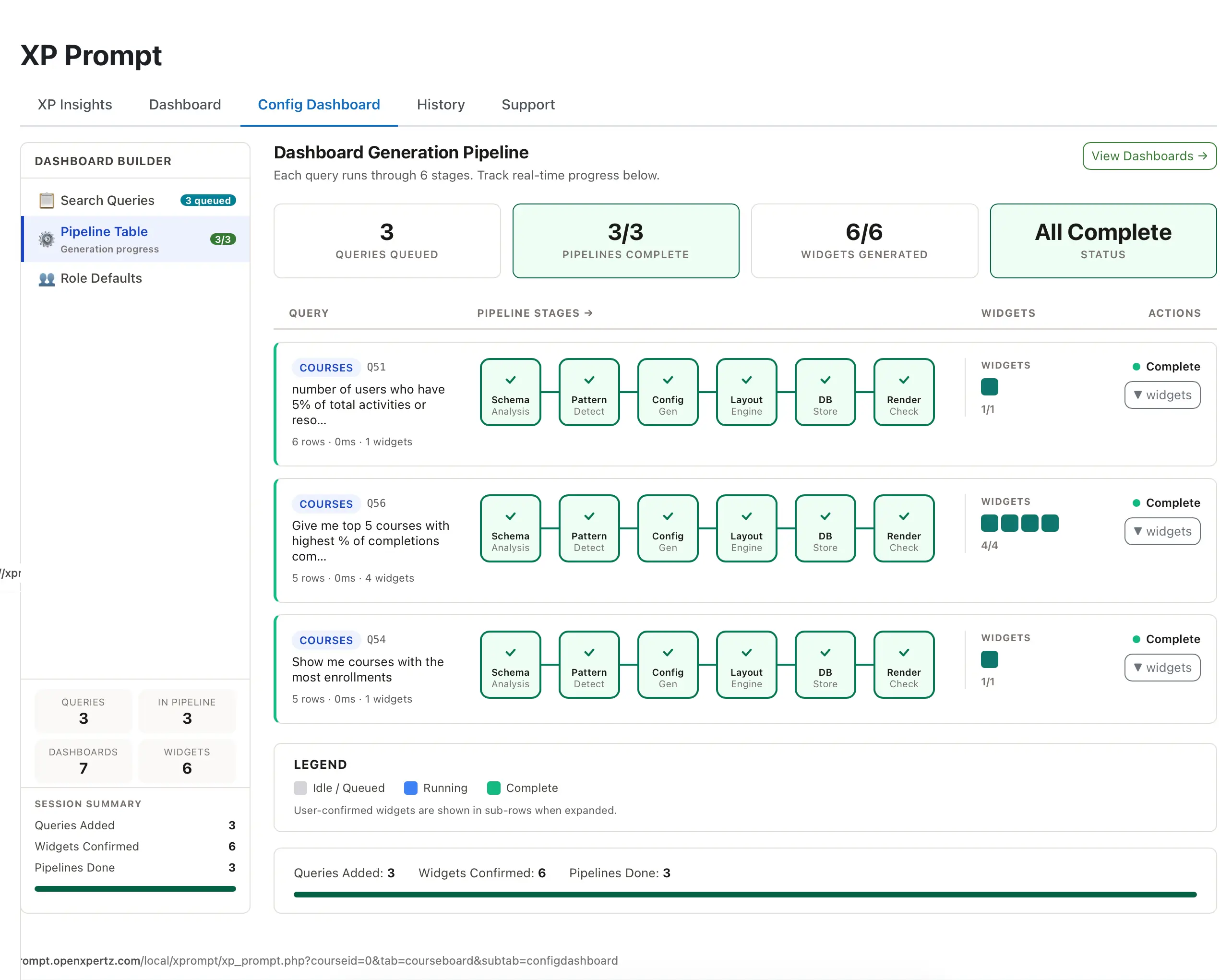Click the 'Widgets Confirmed' session summary row
The height and width of the screenshot is (980, 1220).
pos(135,847)
